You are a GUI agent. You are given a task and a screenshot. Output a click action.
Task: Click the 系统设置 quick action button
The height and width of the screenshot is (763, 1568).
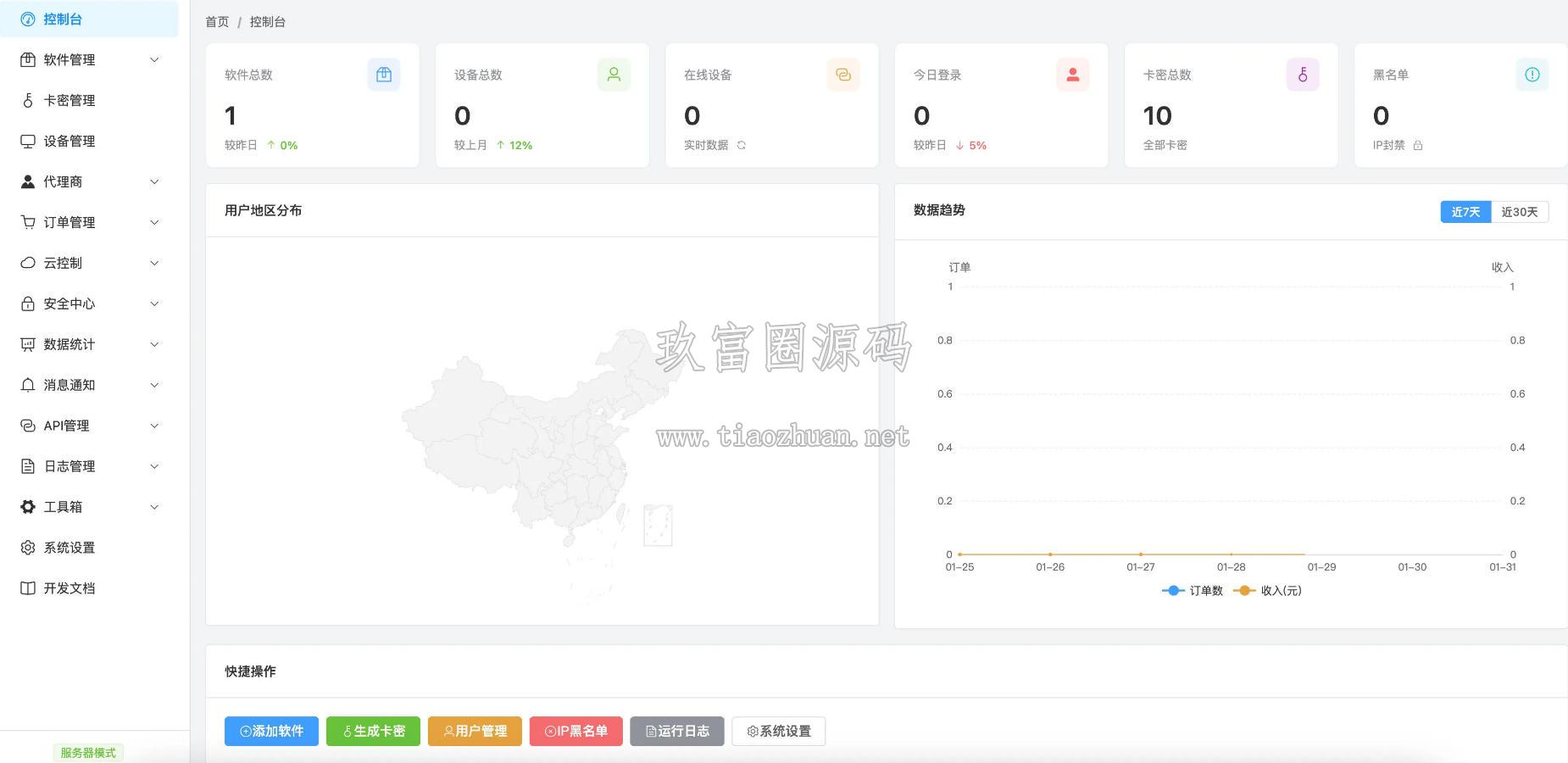pyautogui.click(x=779, y=731)
